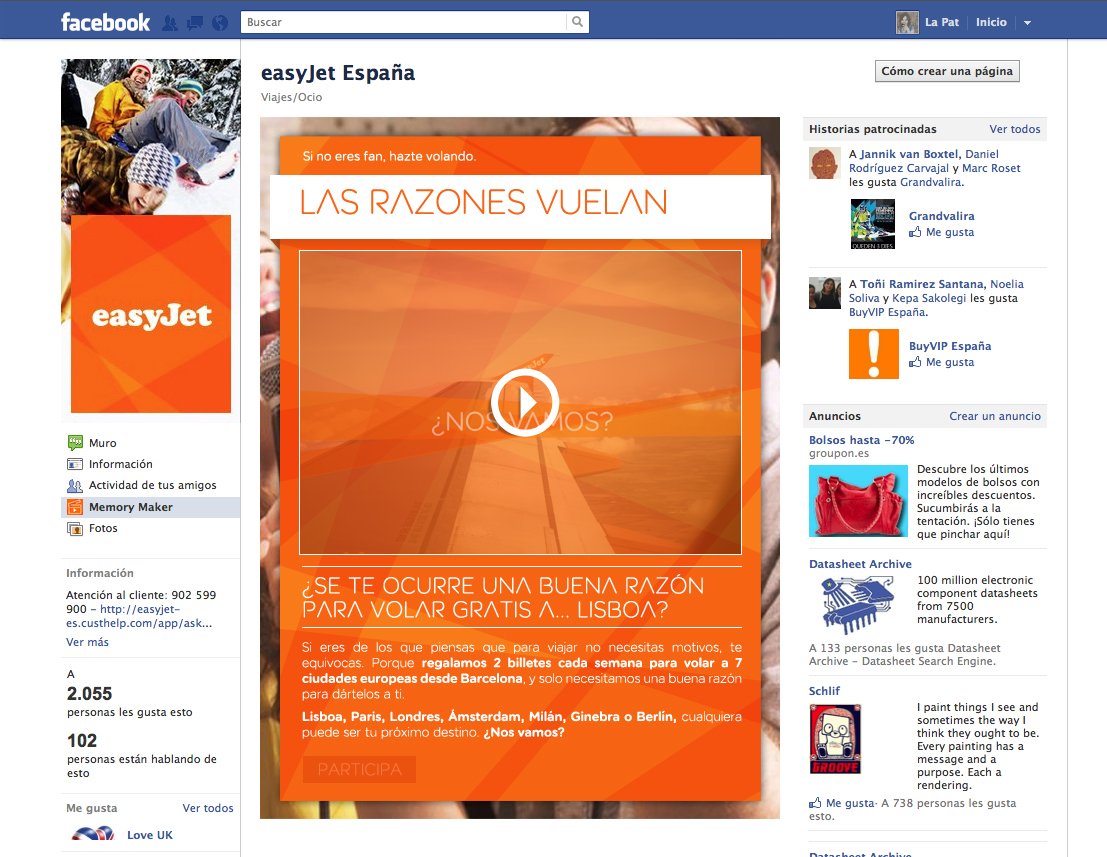Click the LAS RAZONES VUELAN banner
This screenshot has height=857, width=1107.
click(520, 206)
